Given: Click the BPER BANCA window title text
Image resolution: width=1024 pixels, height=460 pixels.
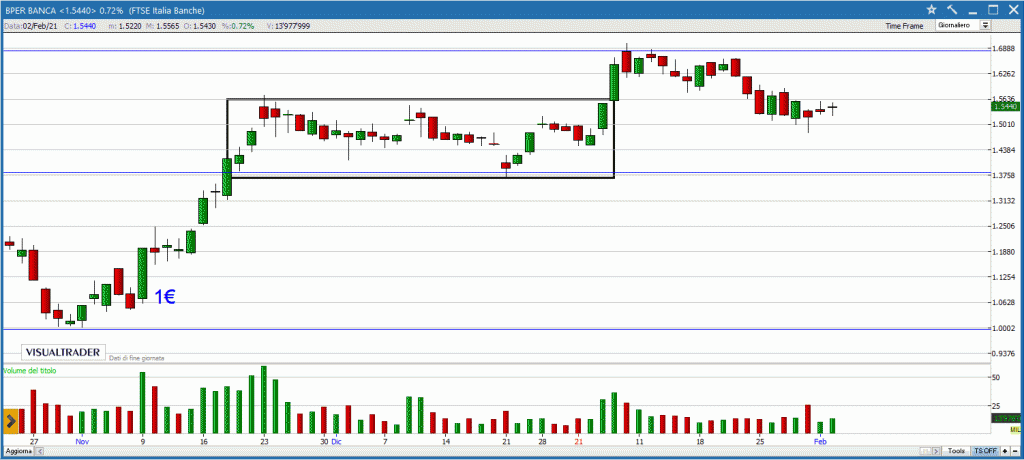Looking at the screenshot, I should [x=104, y=10].
